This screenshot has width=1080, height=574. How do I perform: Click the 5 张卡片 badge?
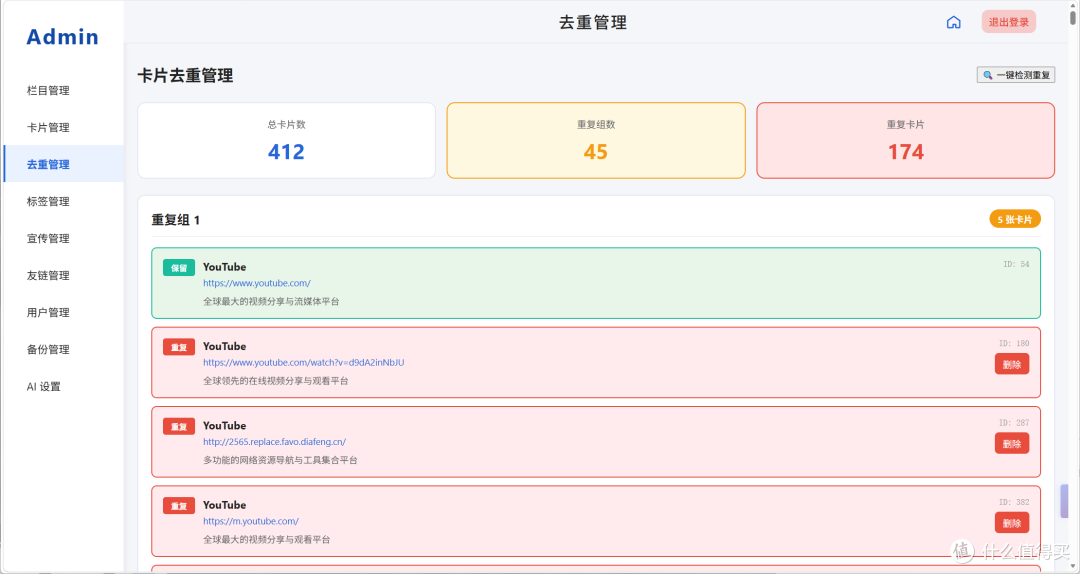(1015, 219)
